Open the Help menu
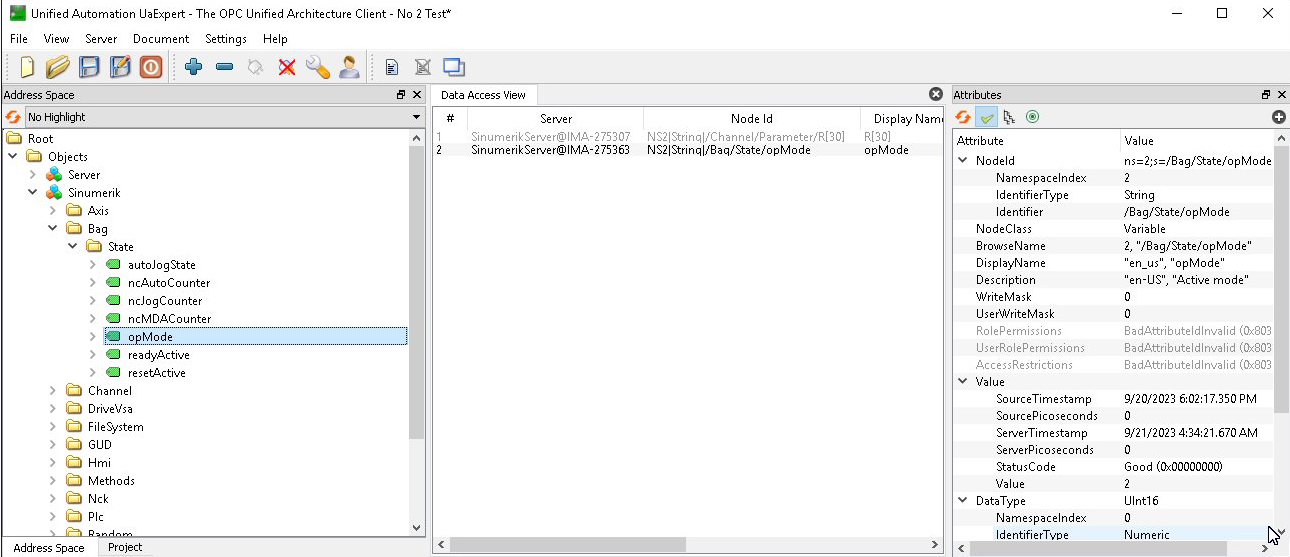This screenshot has height=557, width=1290. (275, 39)
